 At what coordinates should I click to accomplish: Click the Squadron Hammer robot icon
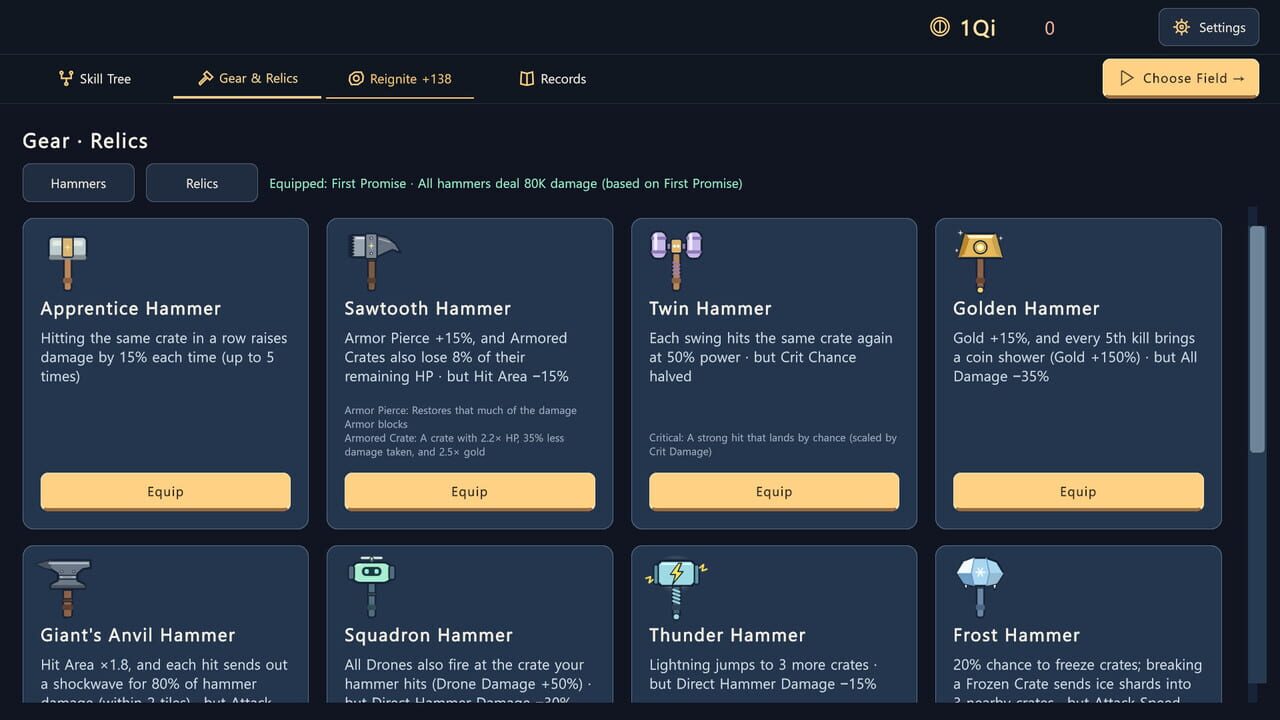[x=372, y=589]
